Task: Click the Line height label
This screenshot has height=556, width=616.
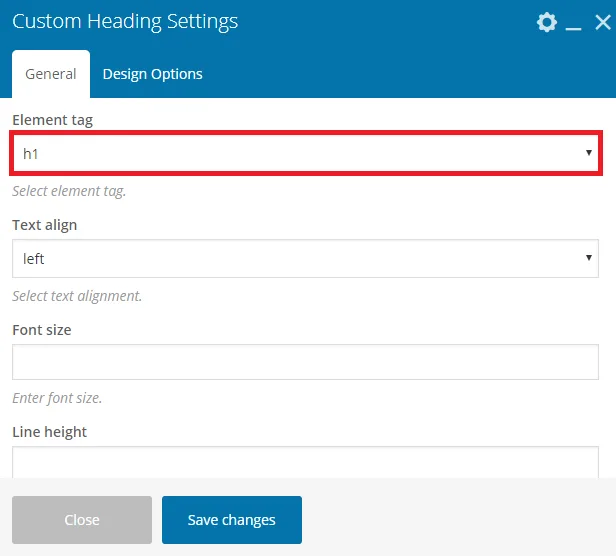Action: (50, 432)
